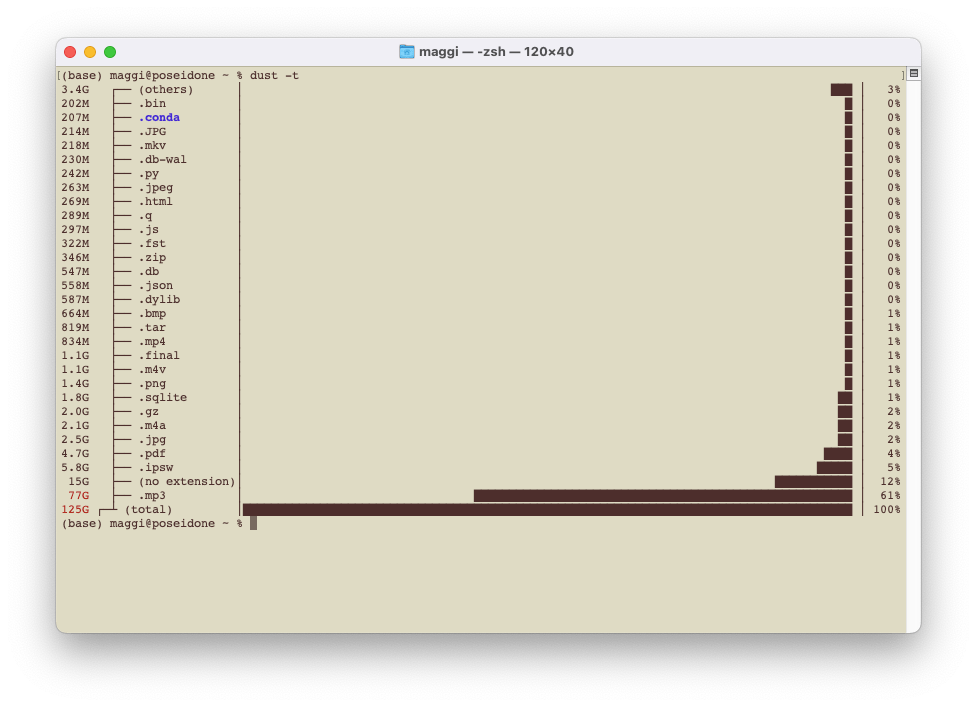
Task: Click the red 77G size value
Action: tap(78, 496)
